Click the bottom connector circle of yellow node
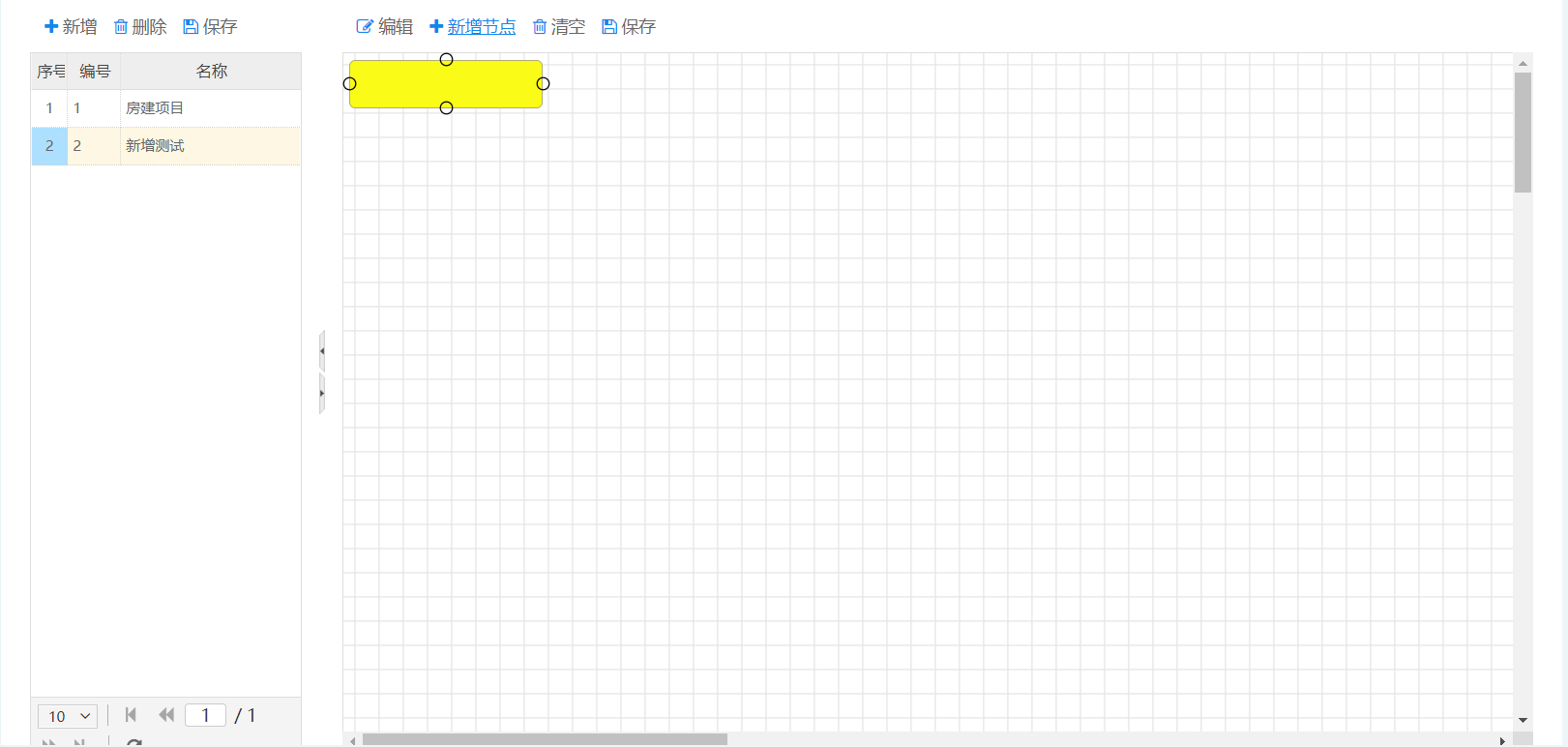Image resolution: width=1568 pixels, height=747 pixels. [x=446, y=108]
